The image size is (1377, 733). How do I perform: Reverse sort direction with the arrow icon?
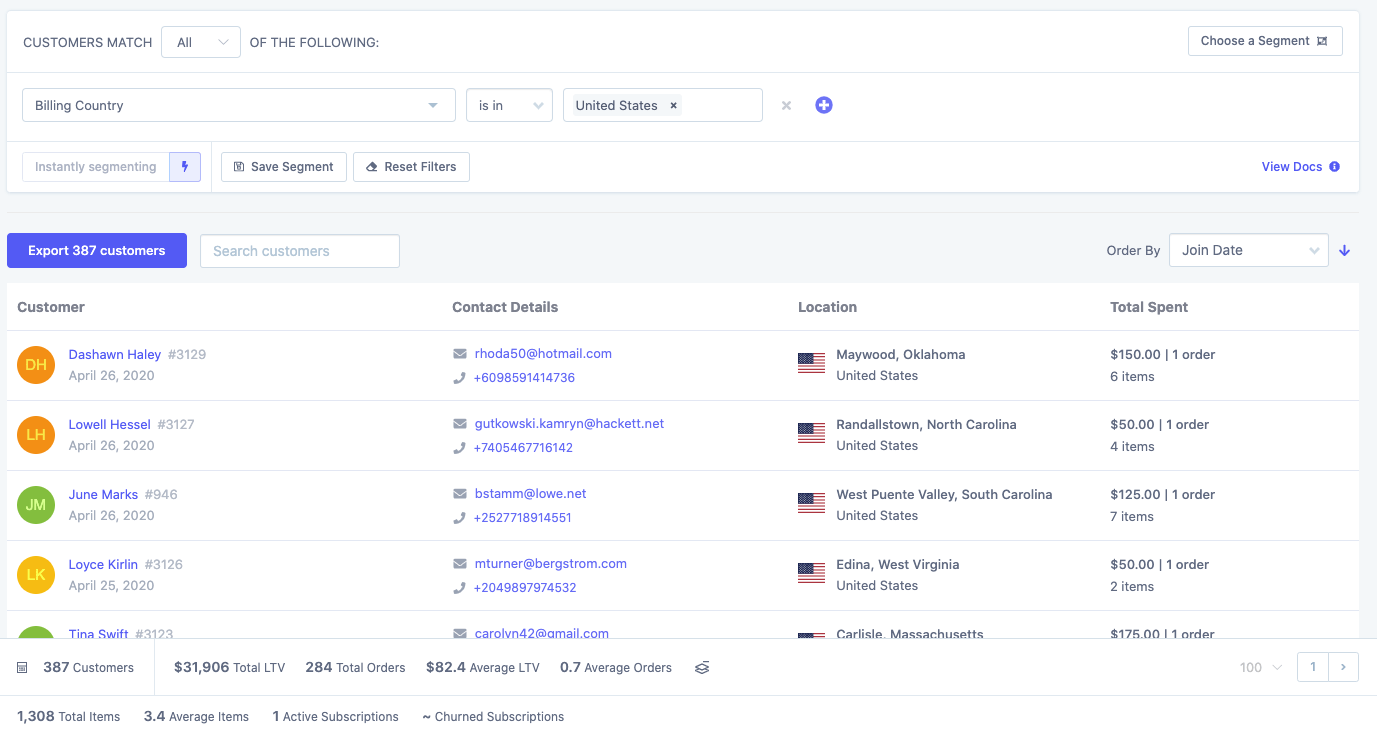tap(1344, 251)
